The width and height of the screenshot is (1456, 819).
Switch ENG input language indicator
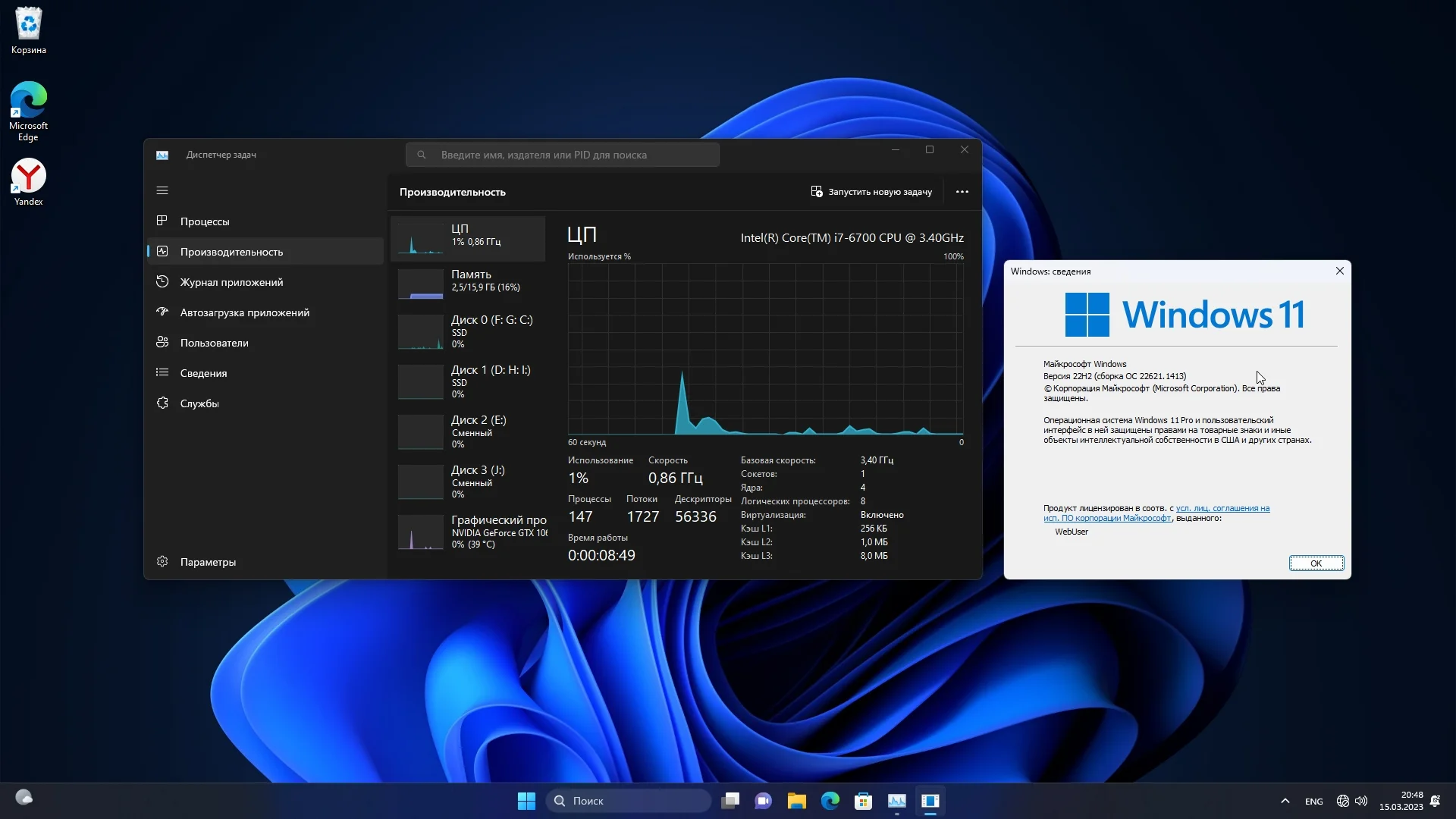(x=1313, y=802)
